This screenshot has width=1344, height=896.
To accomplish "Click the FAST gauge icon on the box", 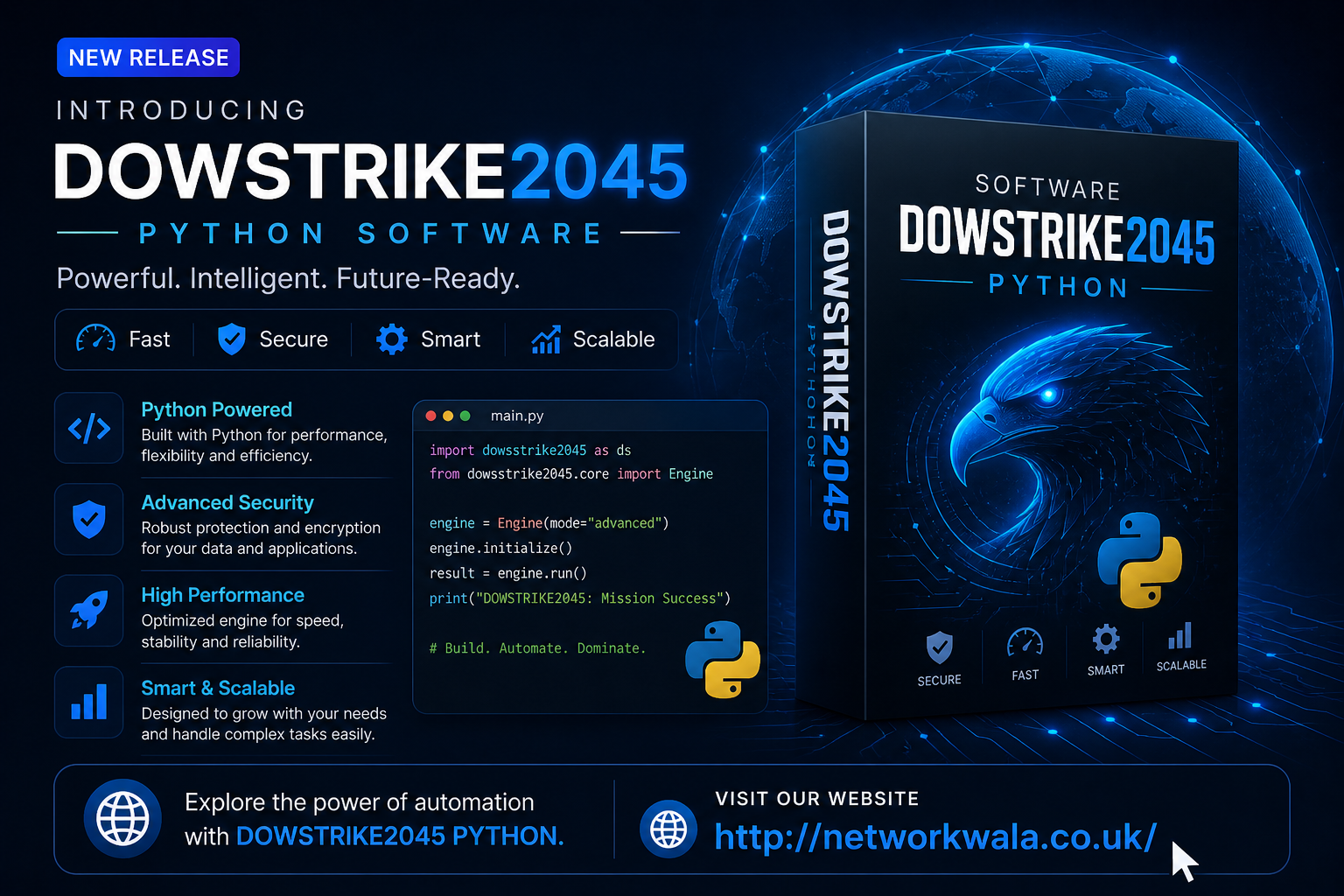I will coord(1025,643).
